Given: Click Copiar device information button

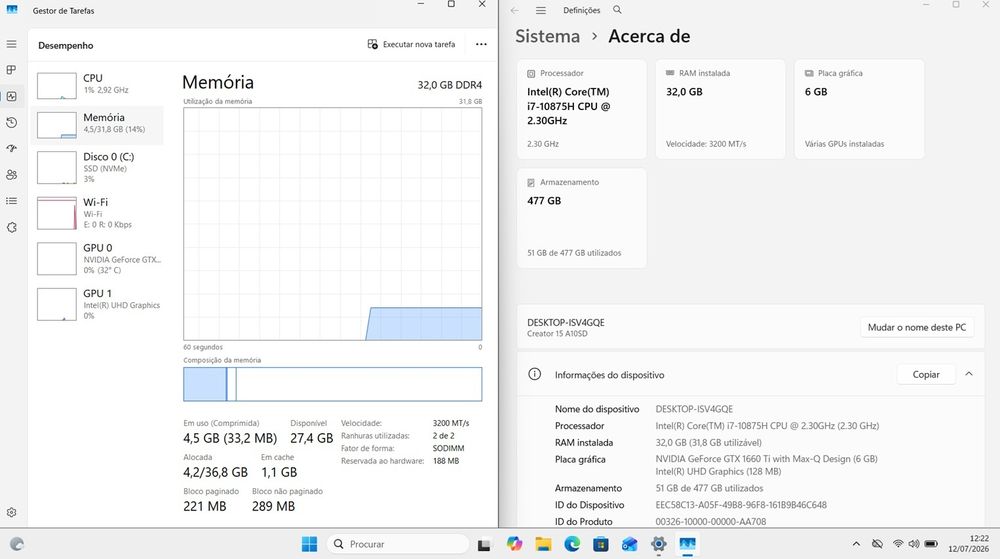Looking at the screenshot, I should pyautogui.click(x=925, y=374).
